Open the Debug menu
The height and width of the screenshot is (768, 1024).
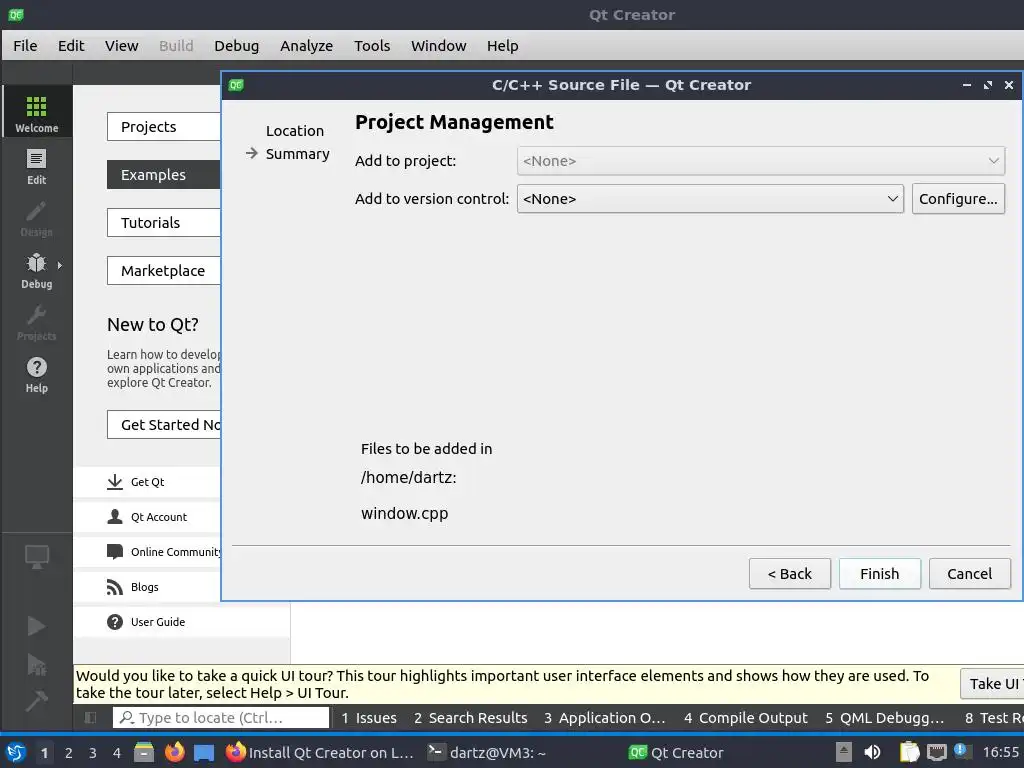[x=236, y=46]
